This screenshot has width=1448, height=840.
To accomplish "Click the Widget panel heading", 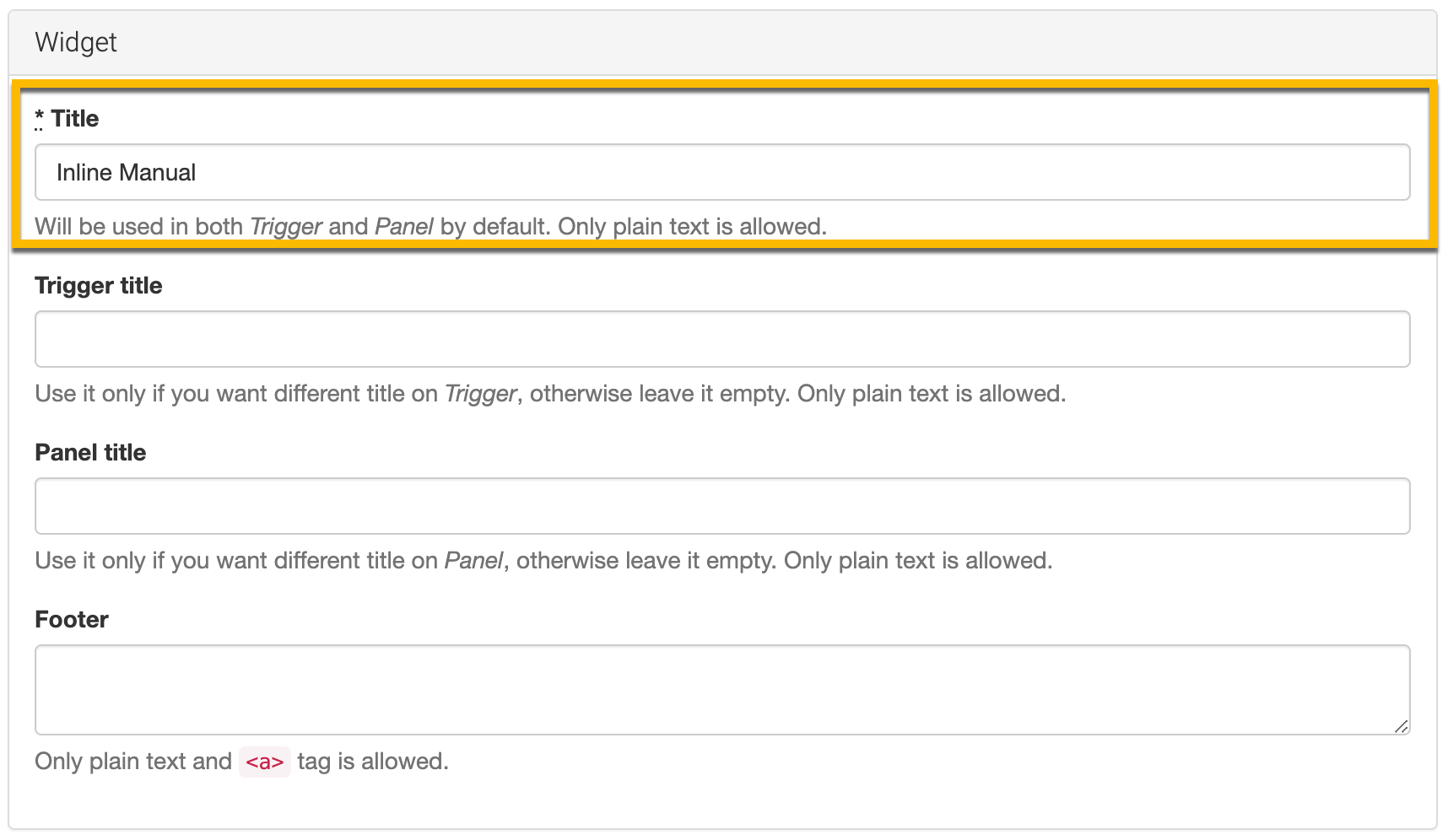I will (x=76, y=42).
